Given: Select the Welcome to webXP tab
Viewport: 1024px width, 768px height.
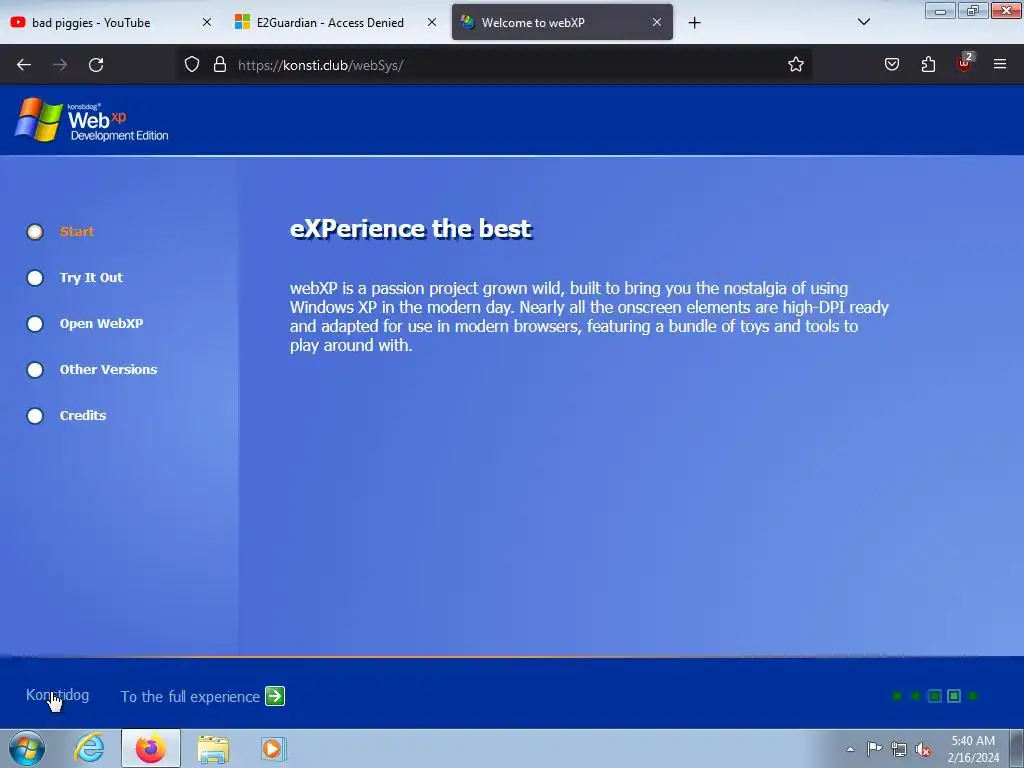Looking at the screenshot, I should [562, 22].
